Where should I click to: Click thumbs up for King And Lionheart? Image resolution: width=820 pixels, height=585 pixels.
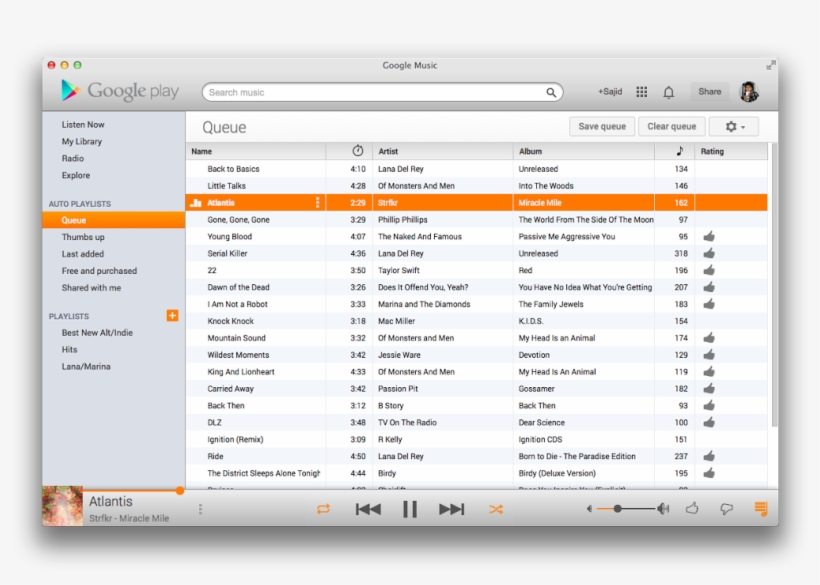[x=709, y=372]
